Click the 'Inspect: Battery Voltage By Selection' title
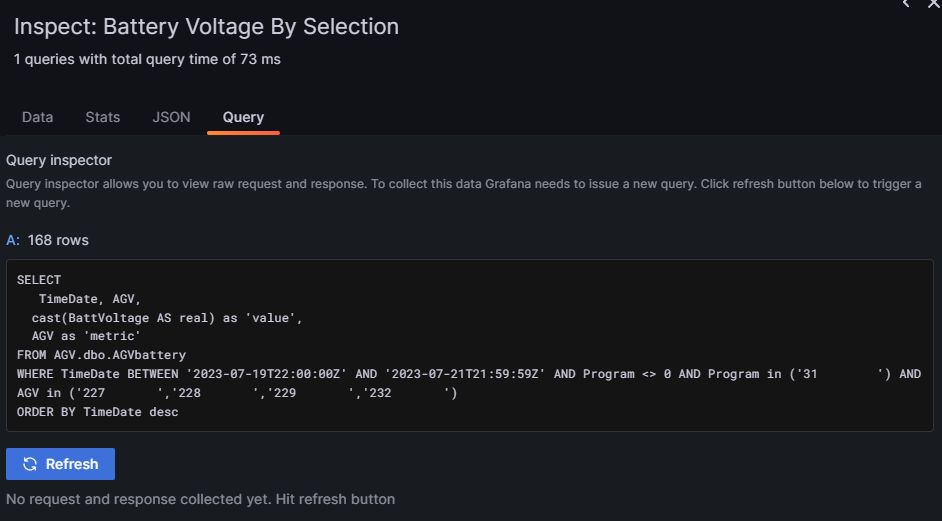Screen dimensions: 942x521 tap(206, 26)
